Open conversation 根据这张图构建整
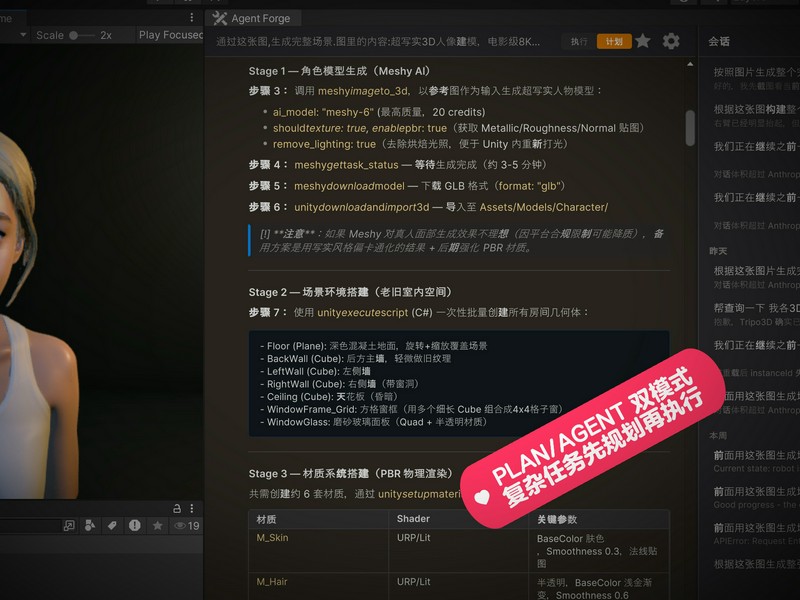 click(756, 115)
